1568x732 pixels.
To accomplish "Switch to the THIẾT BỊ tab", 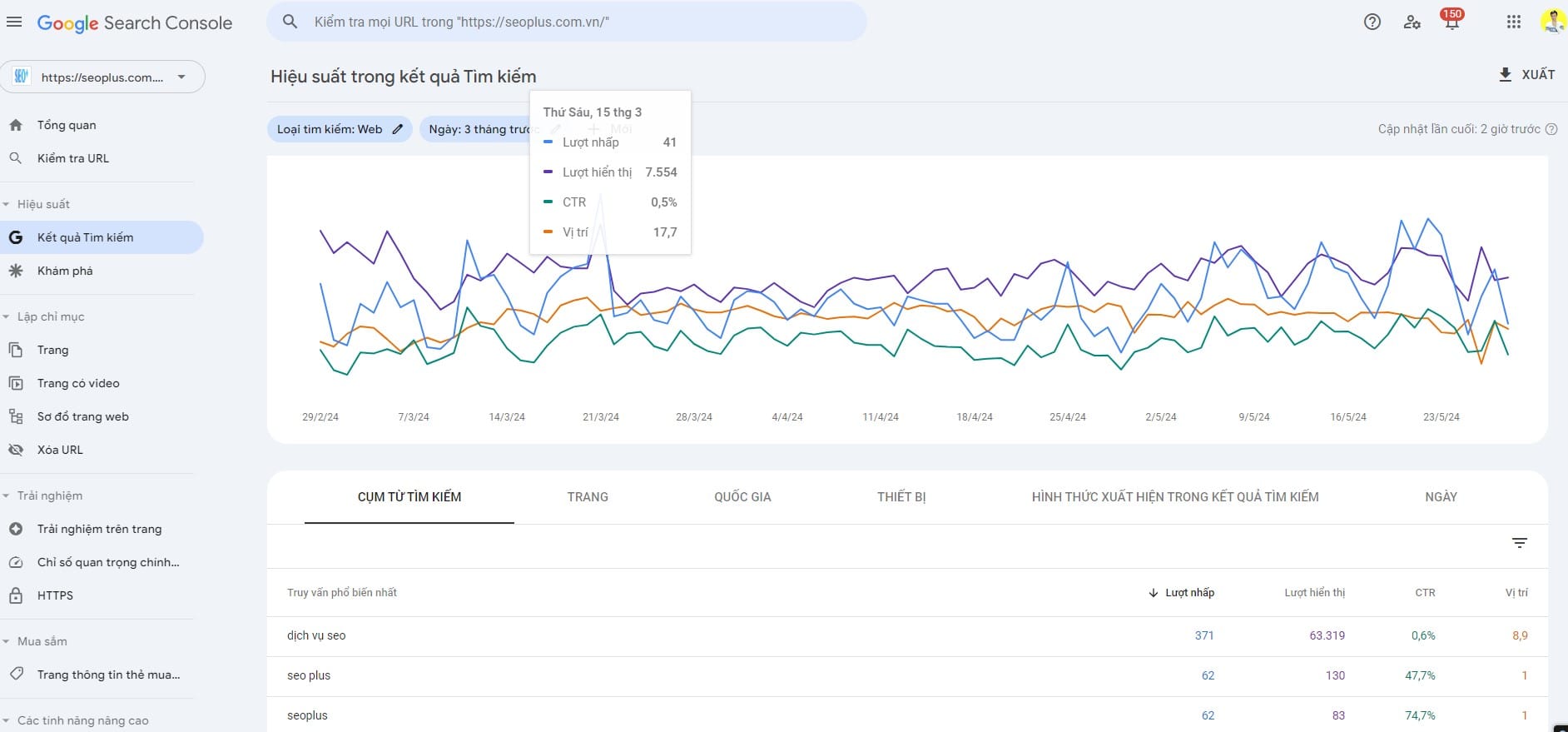I will (901, 497).
